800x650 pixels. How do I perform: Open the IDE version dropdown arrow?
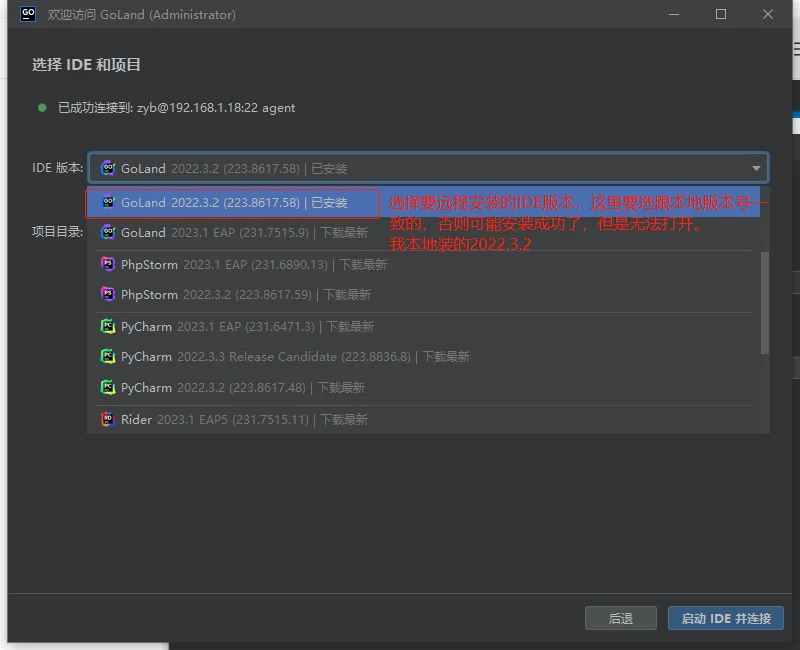click(756, 168)
